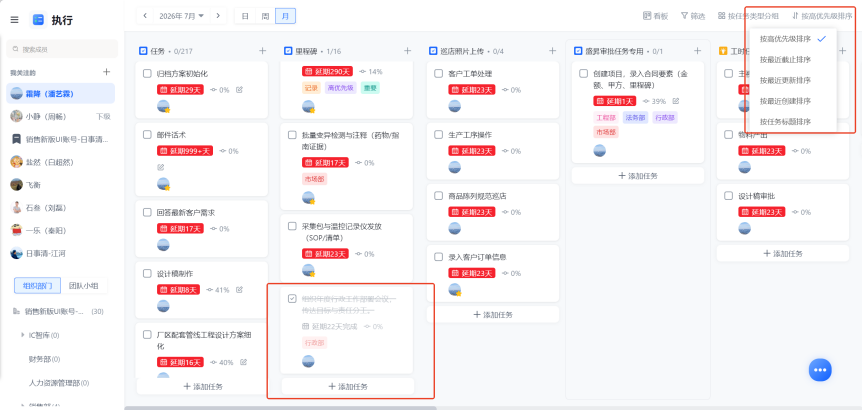Check the 设计稿制作 task checkbox
862x410 pixels.
point(147,273)
